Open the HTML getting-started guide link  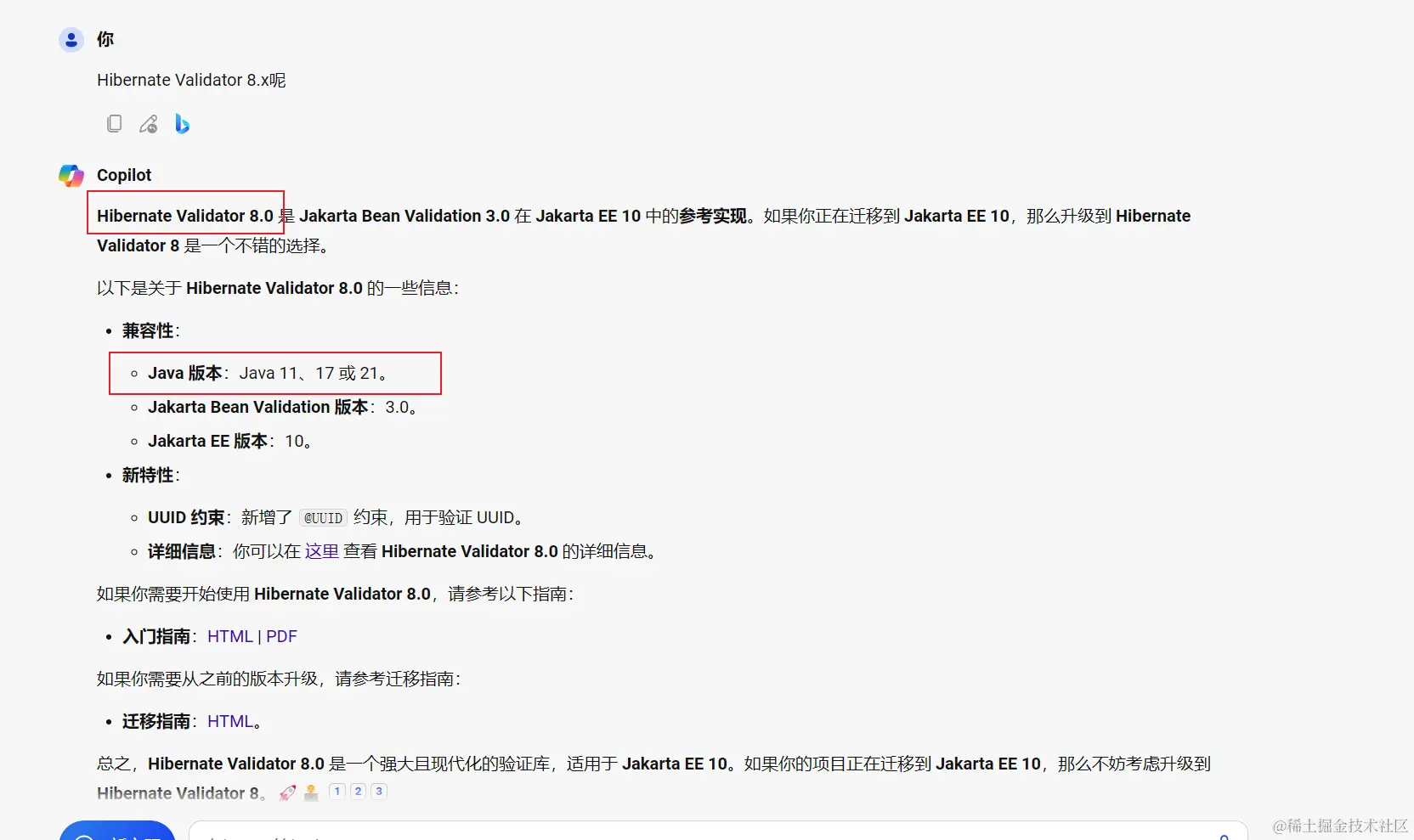(230, 636)
